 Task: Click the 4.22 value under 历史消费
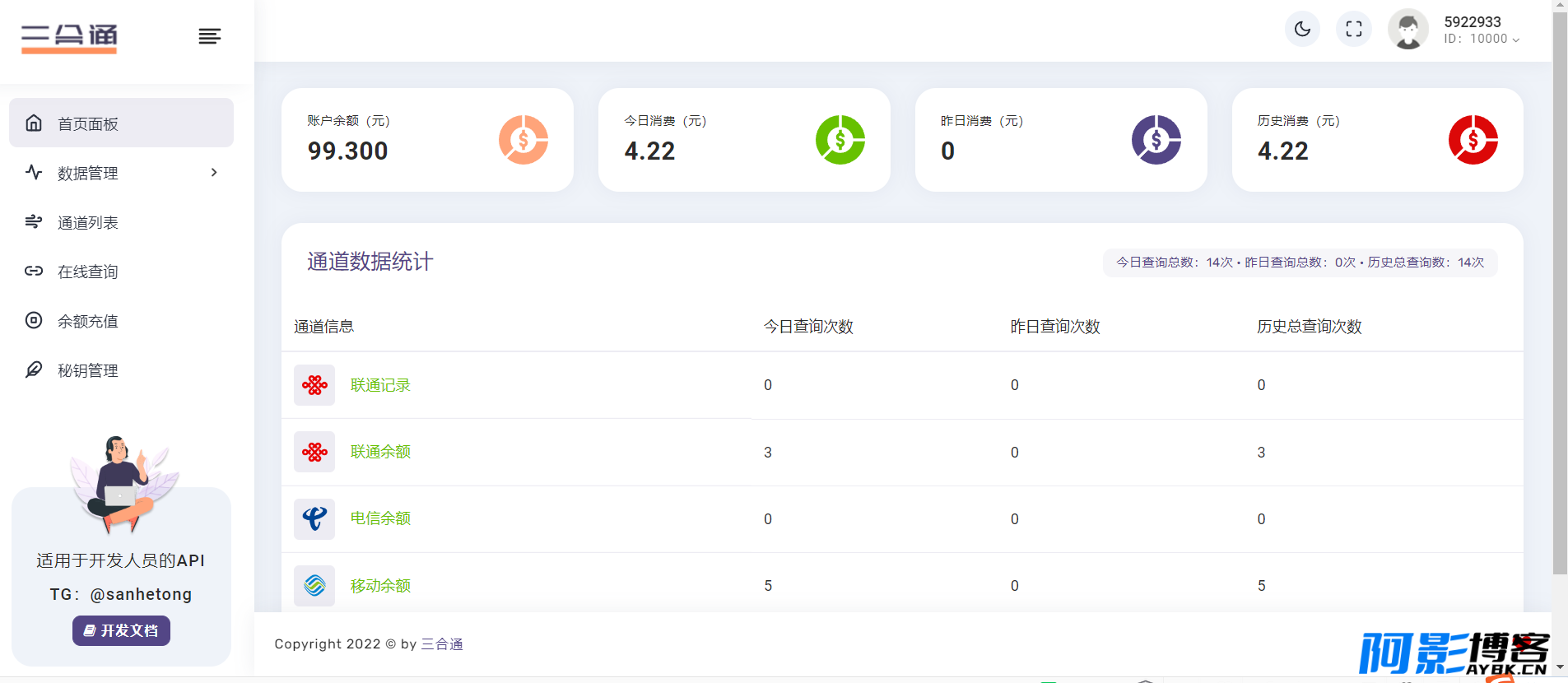click(x=1282, y=151)
